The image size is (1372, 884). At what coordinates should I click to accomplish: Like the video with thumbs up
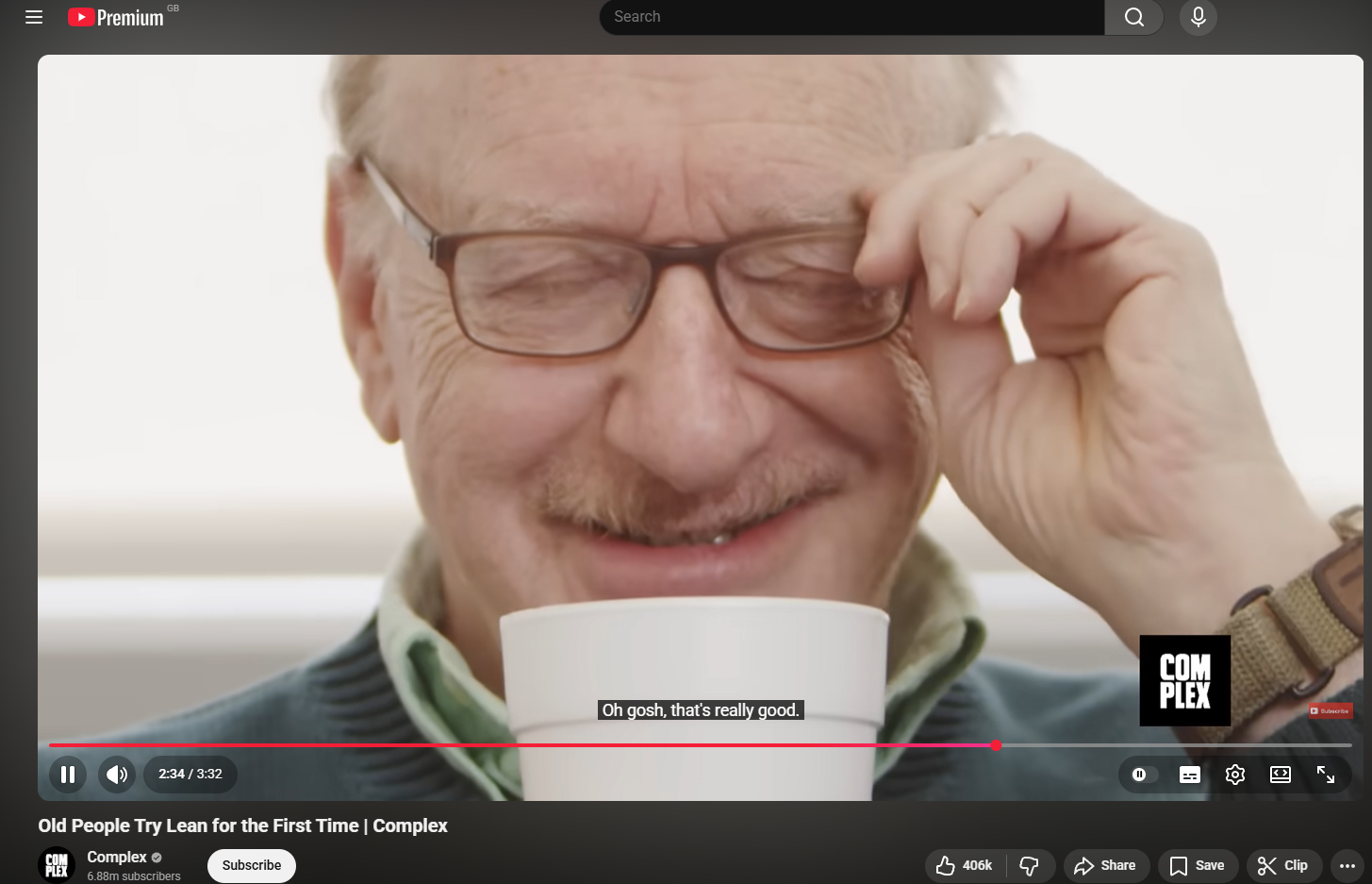pos(965,865)
